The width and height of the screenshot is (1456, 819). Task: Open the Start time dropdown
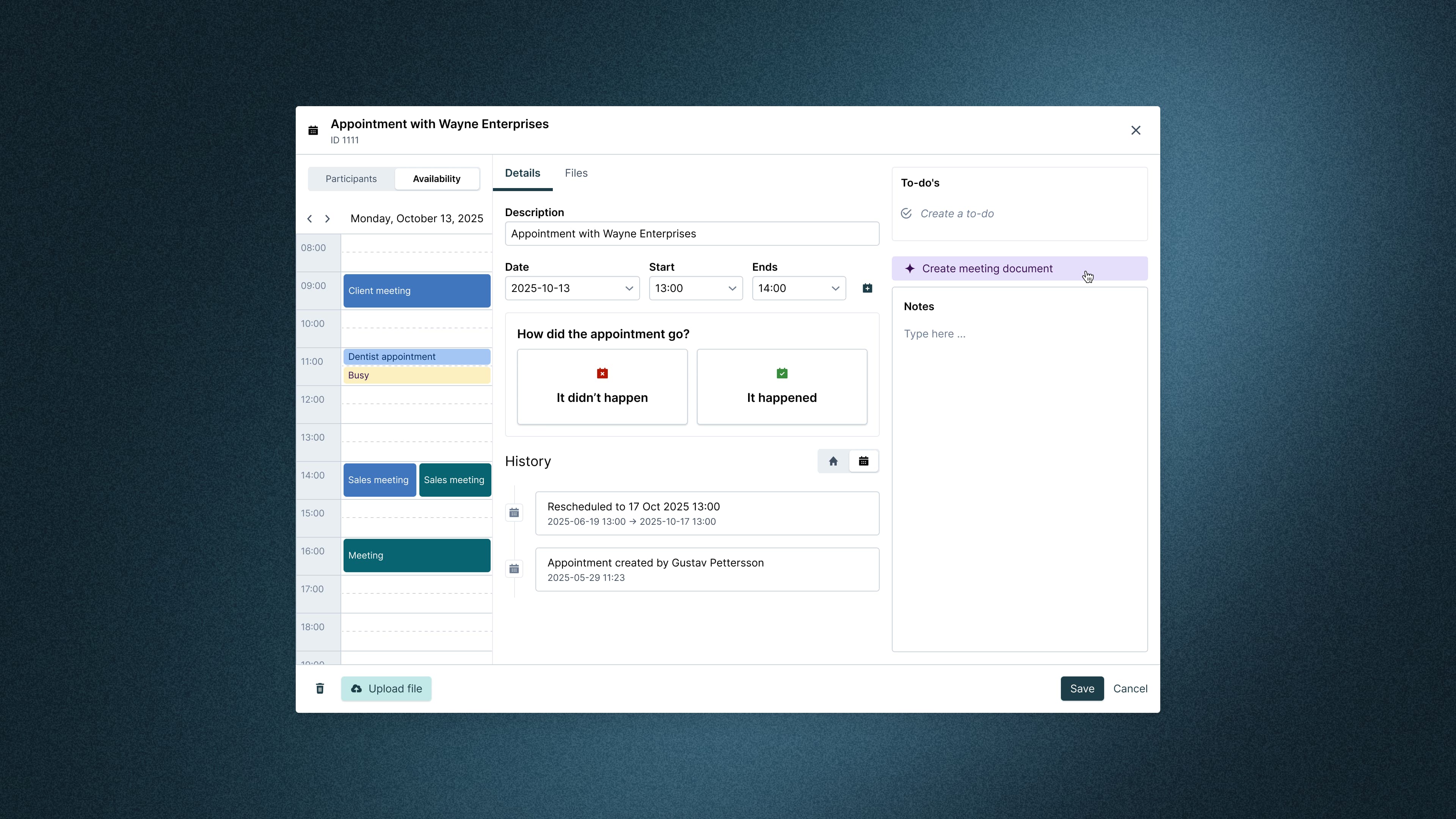[x=695, y=288]
